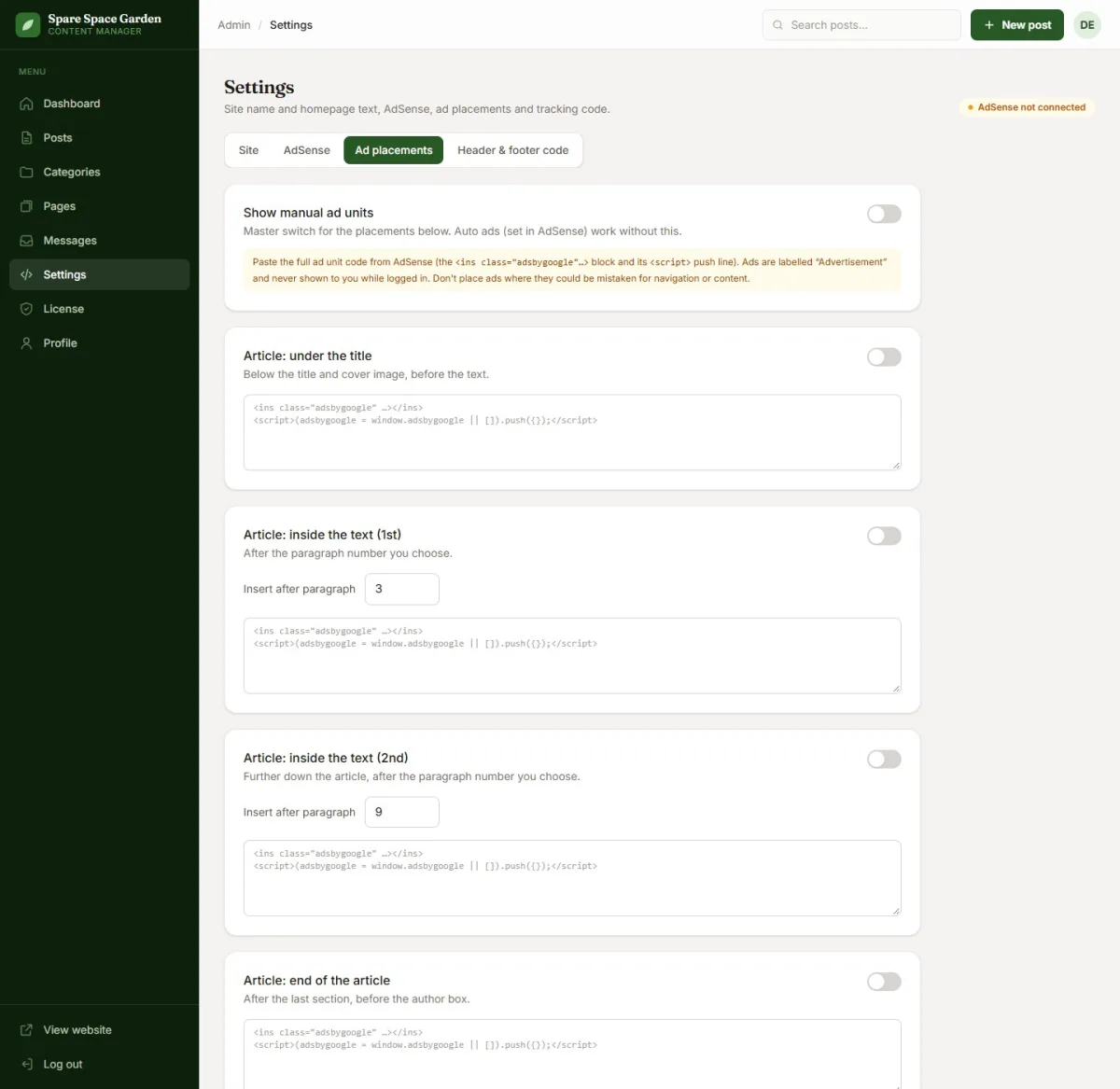Open Dashboard from the sidebar
Screen dimensions: 1120x1089
tap(99, 104)
